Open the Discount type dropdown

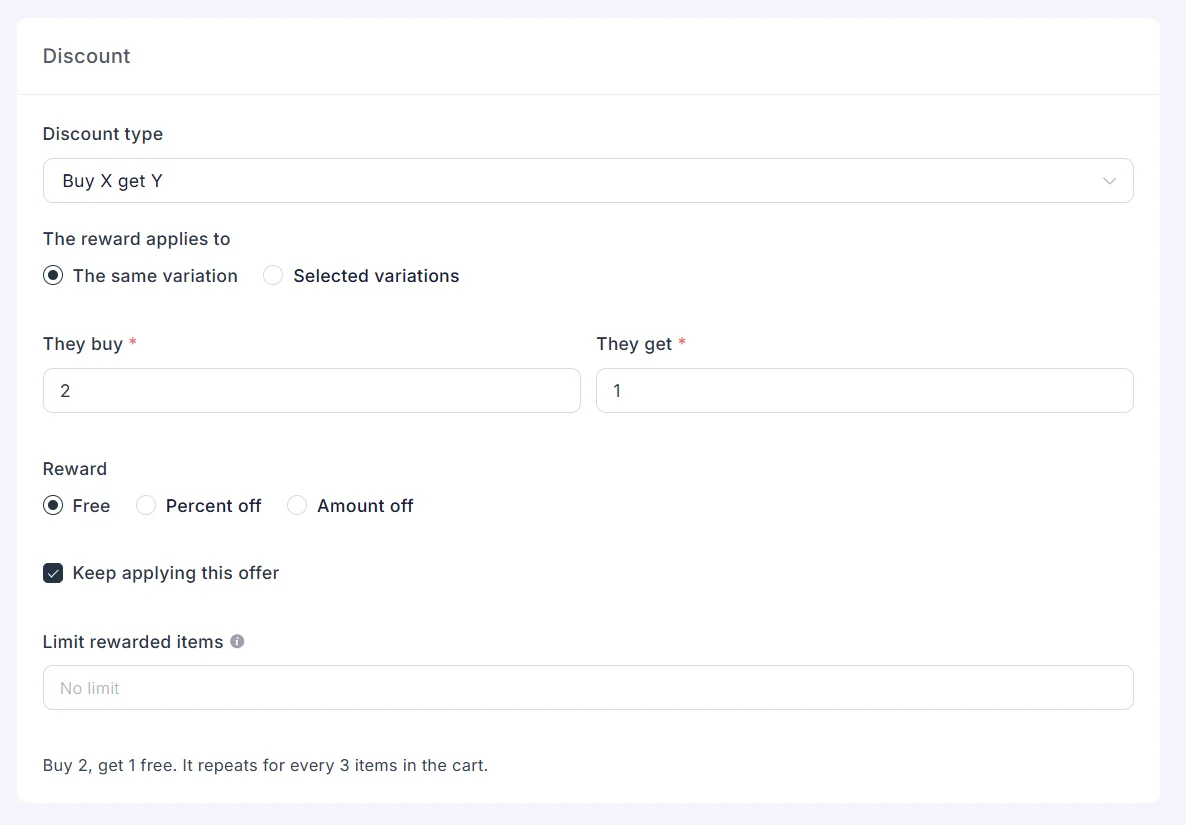[x=588, y=181]
